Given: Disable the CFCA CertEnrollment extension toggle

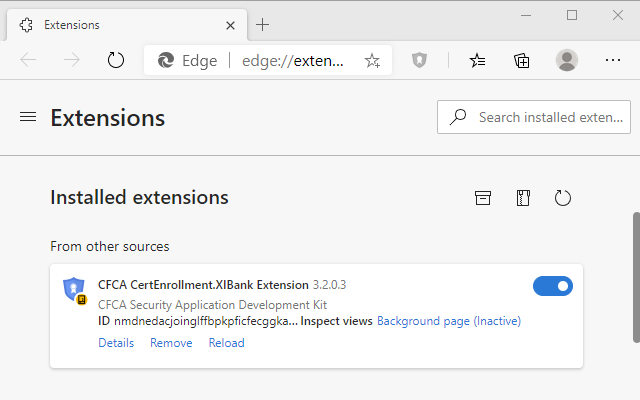Looking at the screenshot, I should [x=553, y=287].
